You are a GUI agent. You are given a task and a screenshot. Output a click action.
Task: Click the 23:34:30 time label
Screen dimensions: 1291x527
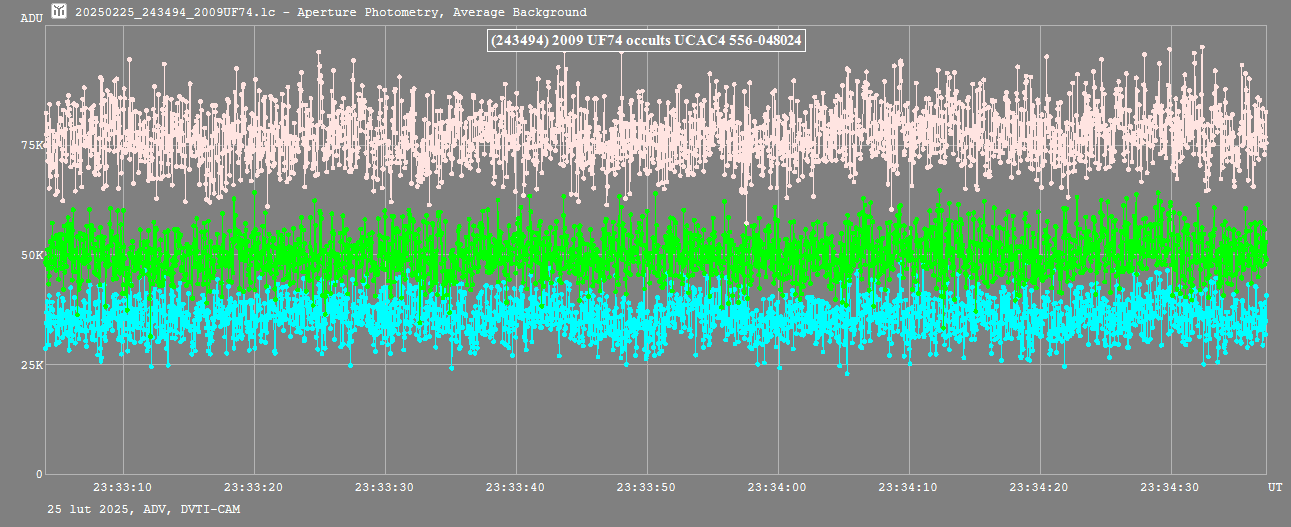tap(1171, 487)
